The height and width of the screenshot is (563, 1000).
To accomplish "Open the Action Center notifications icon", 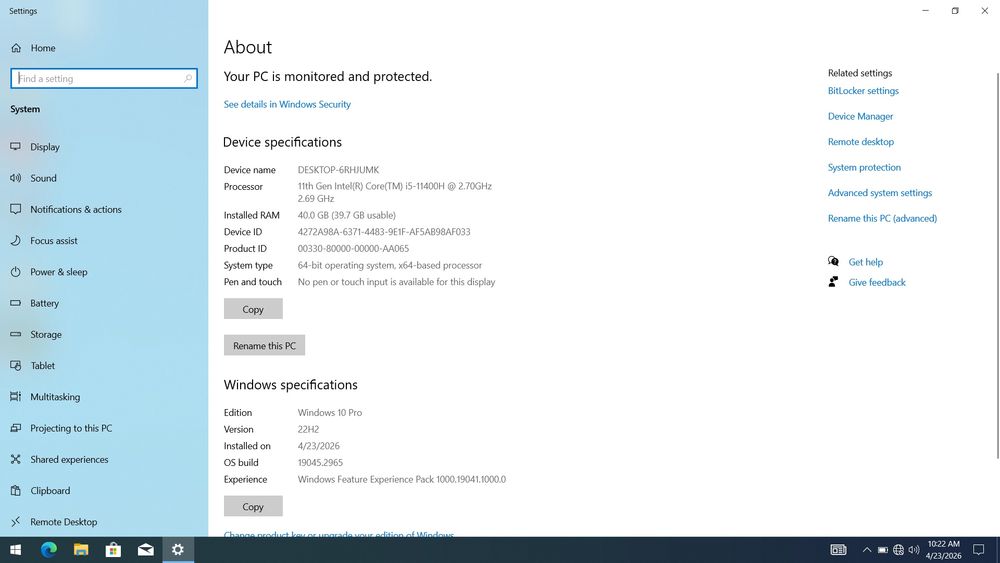I will click(x=978, y=550).
